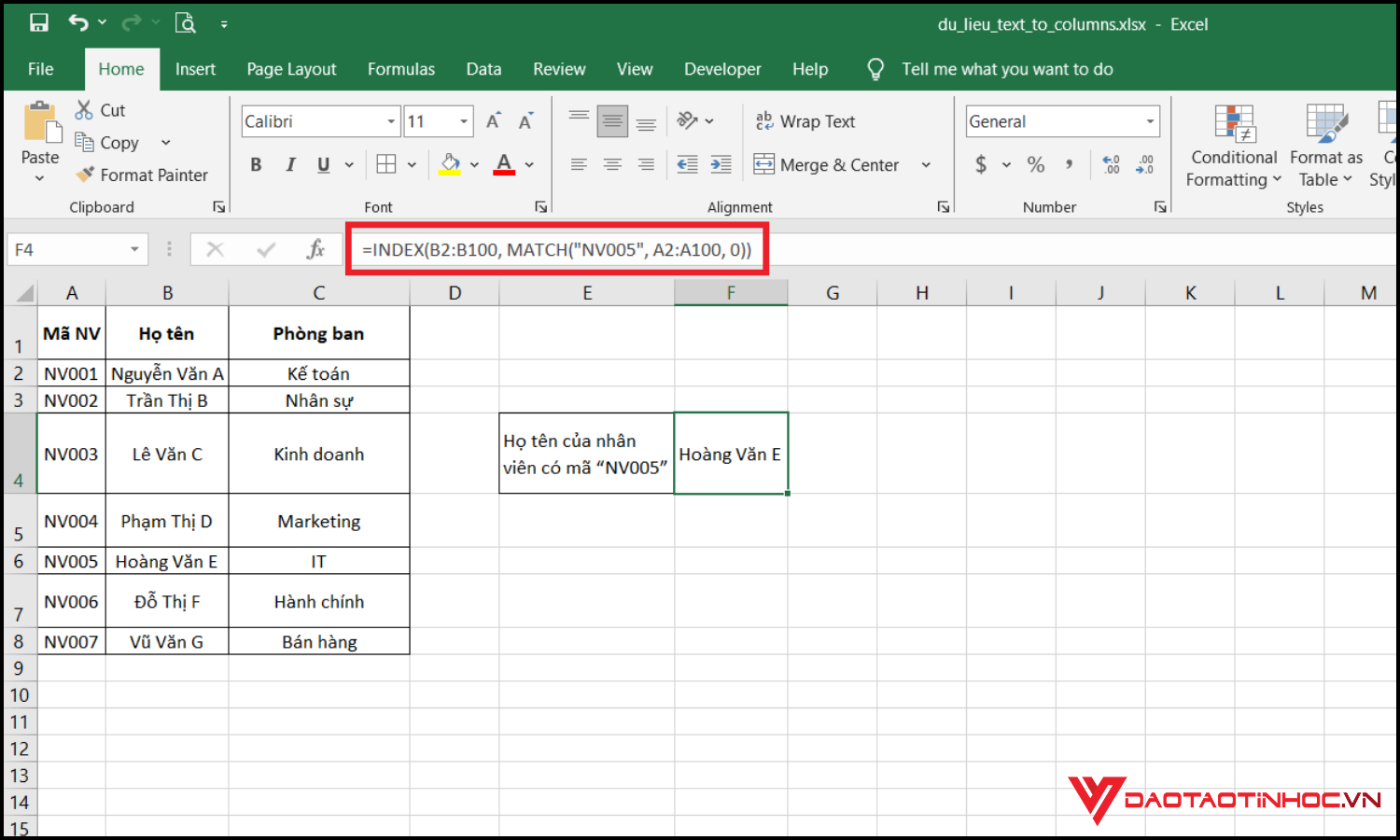
Task: Set Middle Align
Action: tap(612, 121)
